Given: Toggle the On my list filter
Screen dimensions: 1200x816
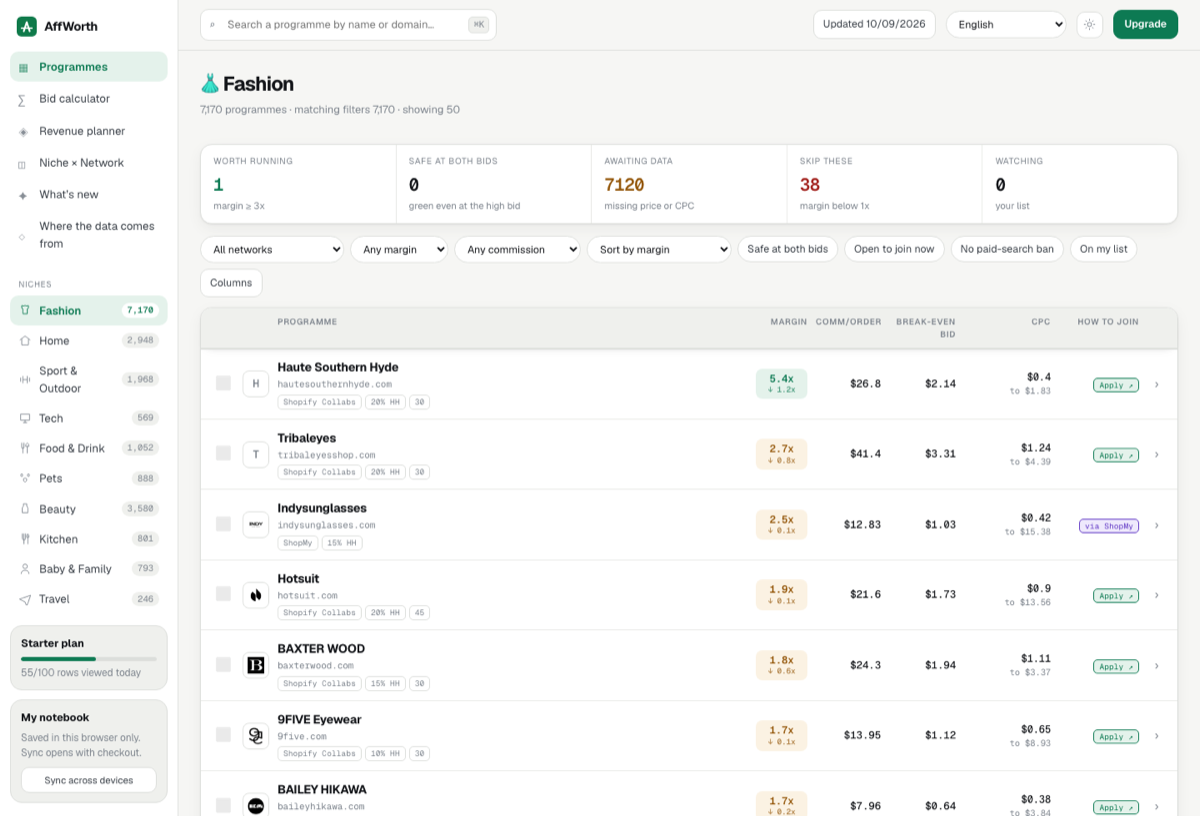Looking at the screenshot, I should [1103, 249].
